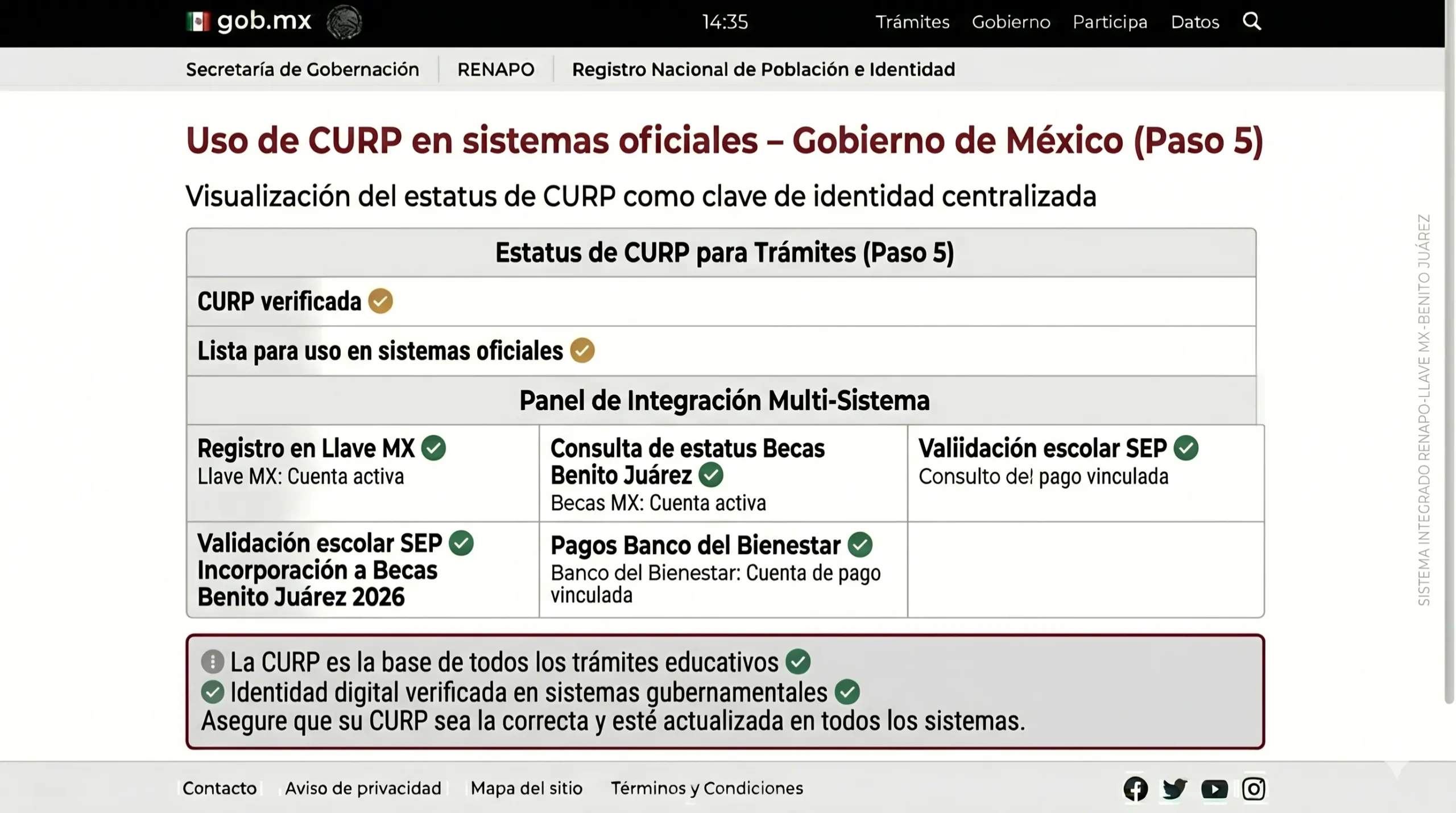Click the CURP verificada row text
Screen dimensions: 1456x813
pos(279,302)
